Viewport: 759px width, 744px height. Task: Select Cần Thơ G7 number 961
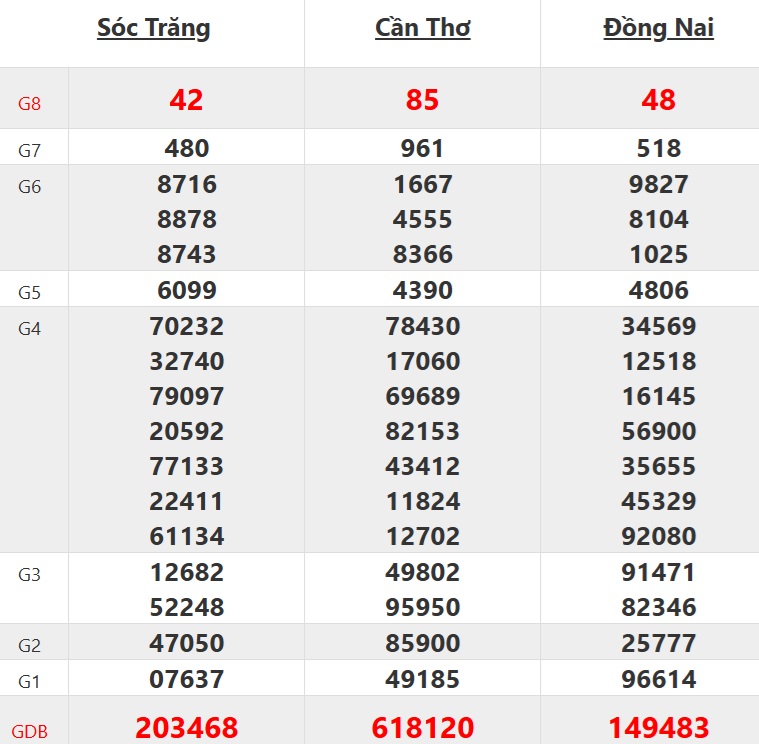coord(423,149)
